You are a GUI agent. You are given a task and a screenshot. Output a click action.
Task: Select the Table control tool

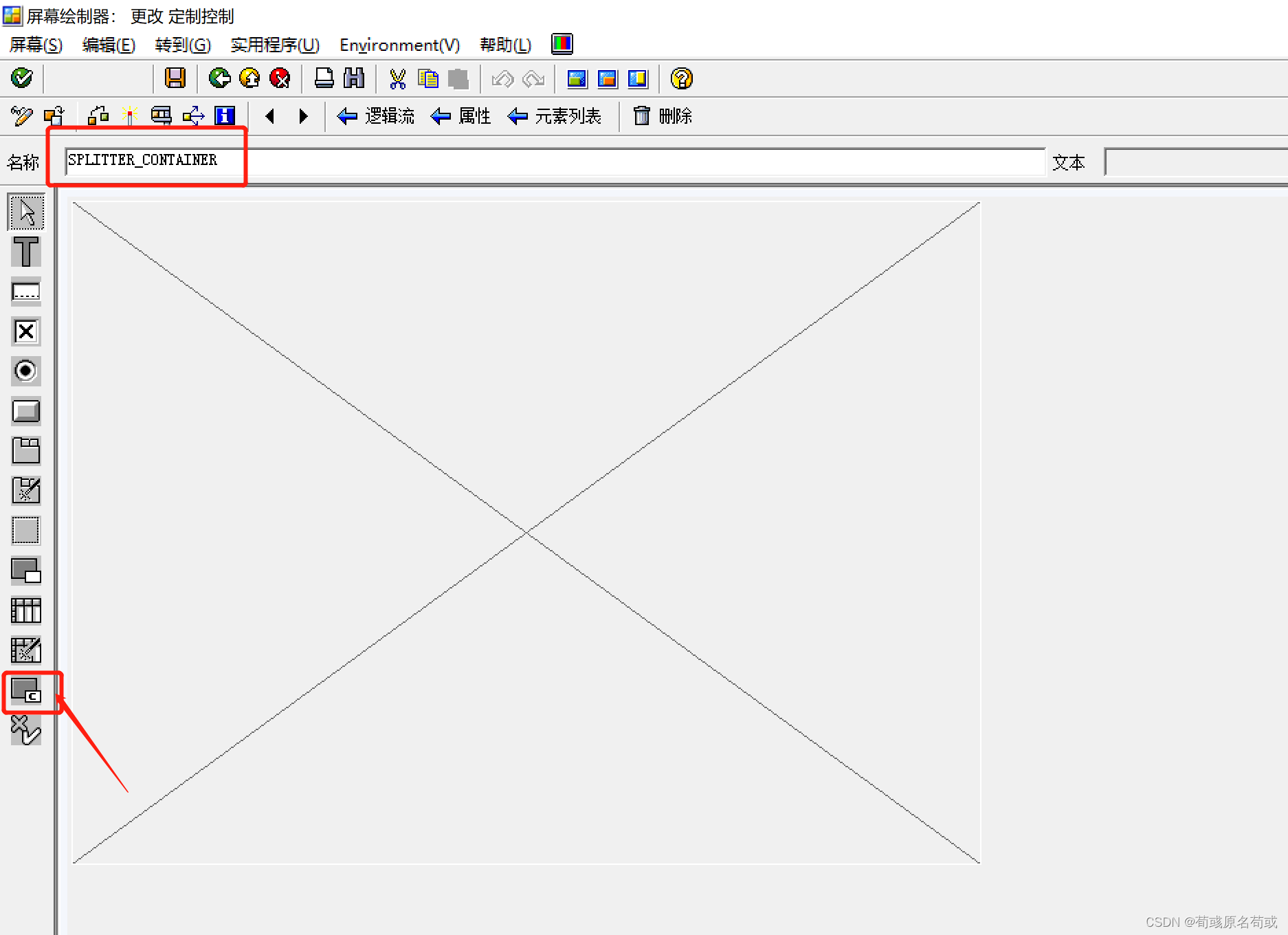tap(26, 610)
